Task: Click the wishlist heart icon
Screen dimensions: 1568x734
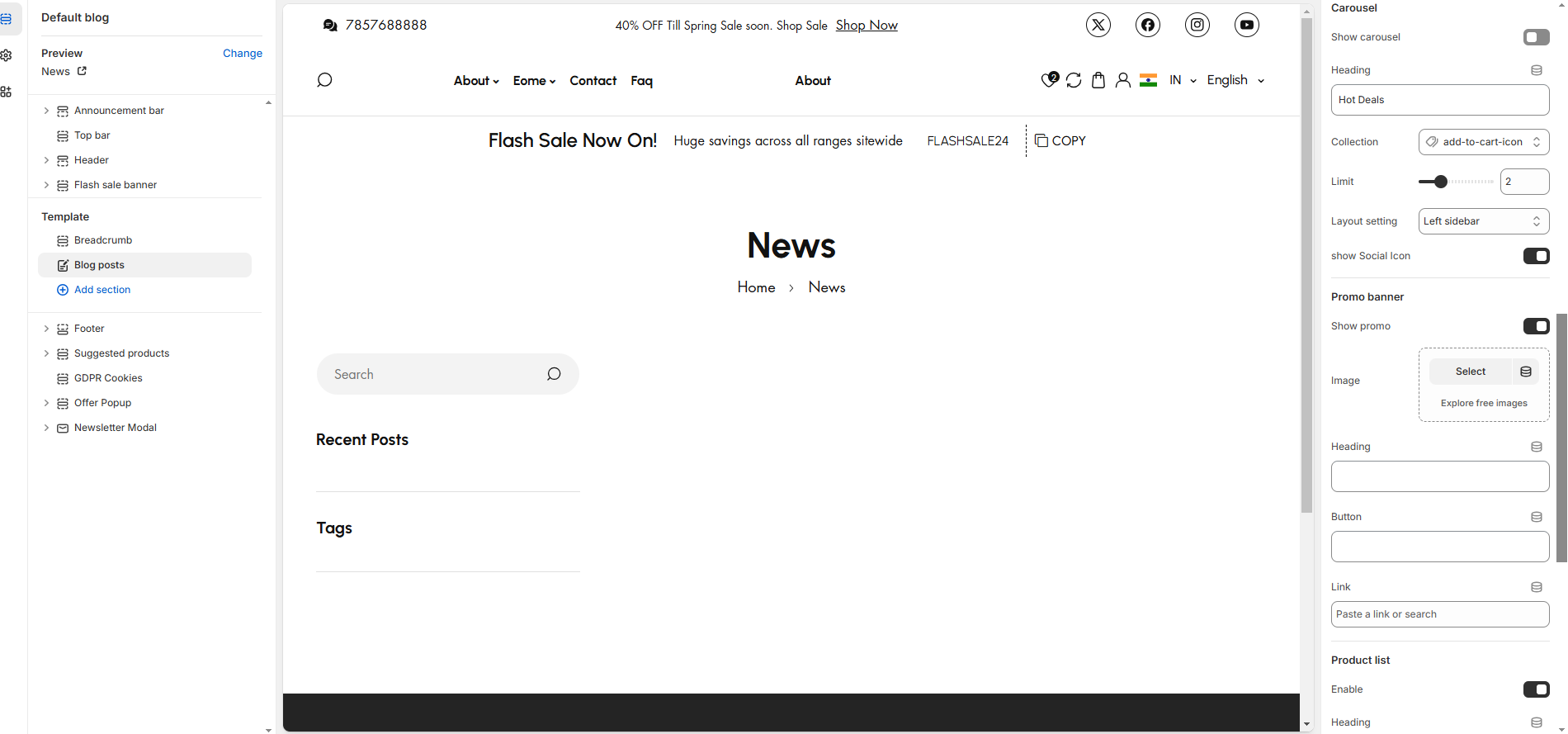Action: [x=1049, y=80]
